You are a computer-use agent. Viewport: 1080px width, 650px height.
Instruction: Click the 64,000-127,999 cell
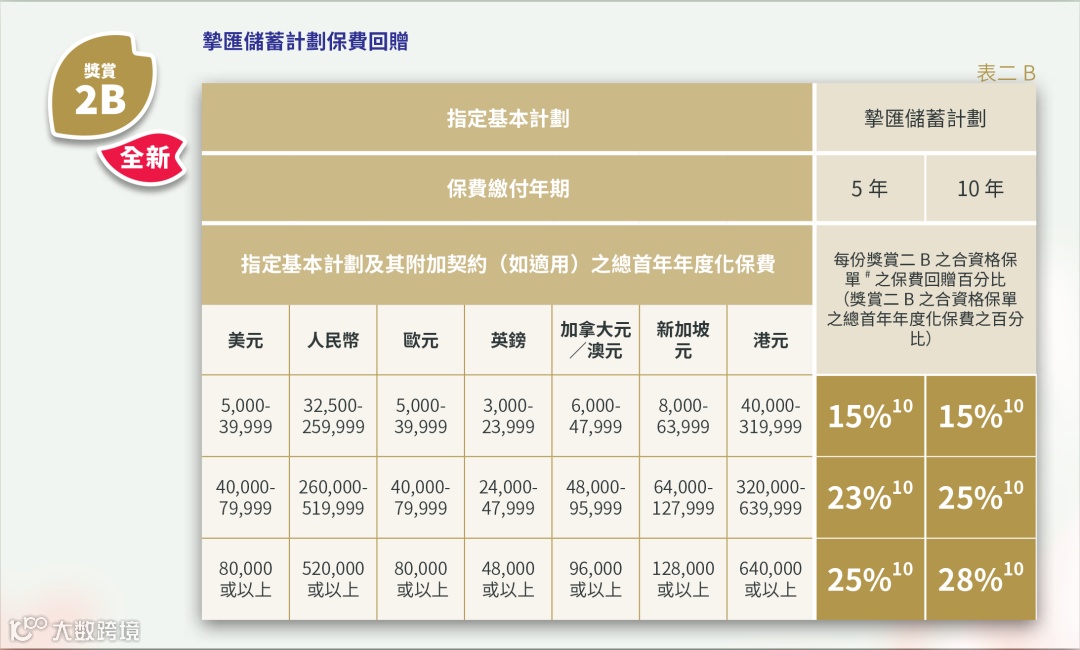coord(683,497)
